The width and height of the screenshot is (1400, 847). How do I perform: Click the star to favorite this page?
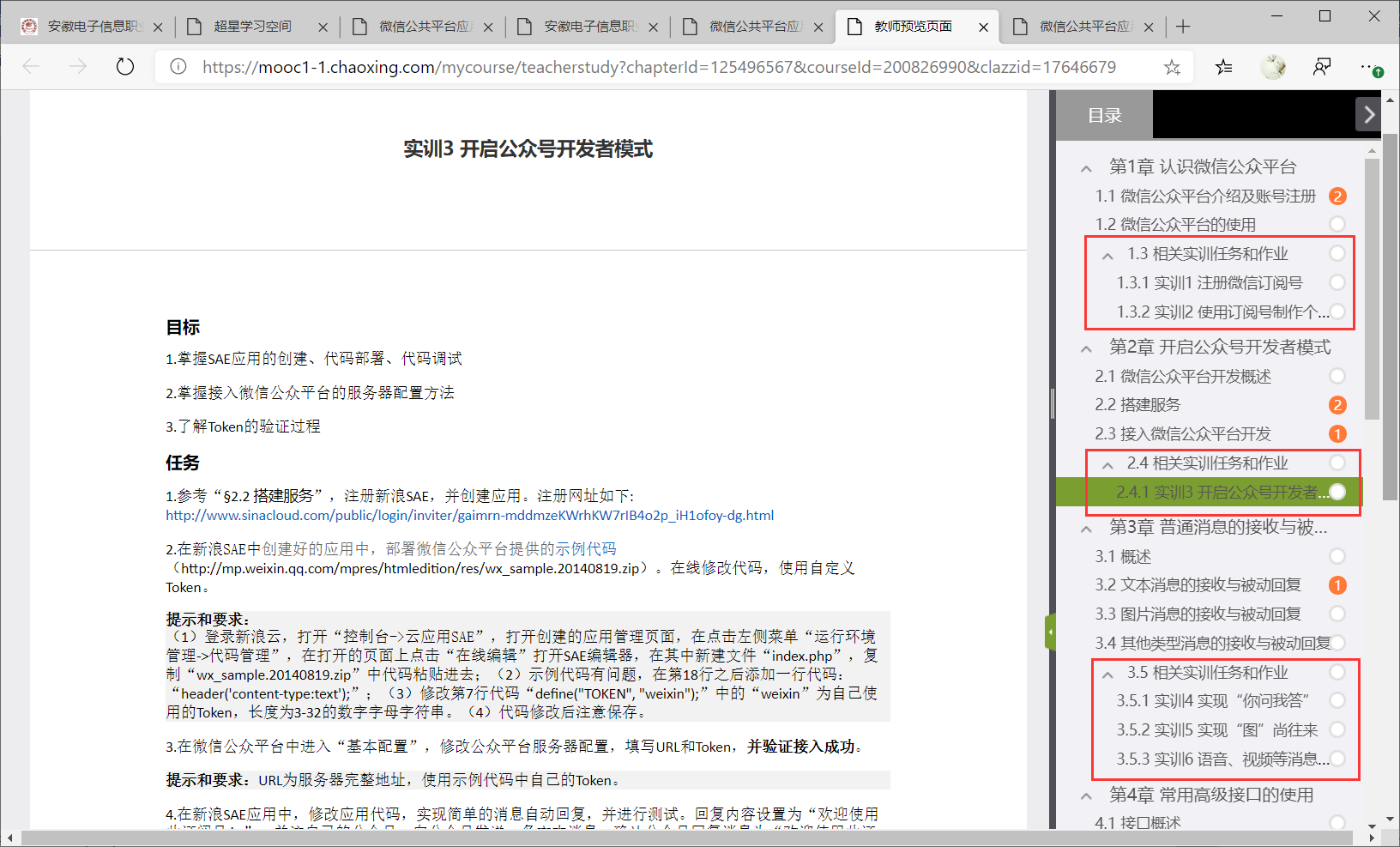point(1172,67)
